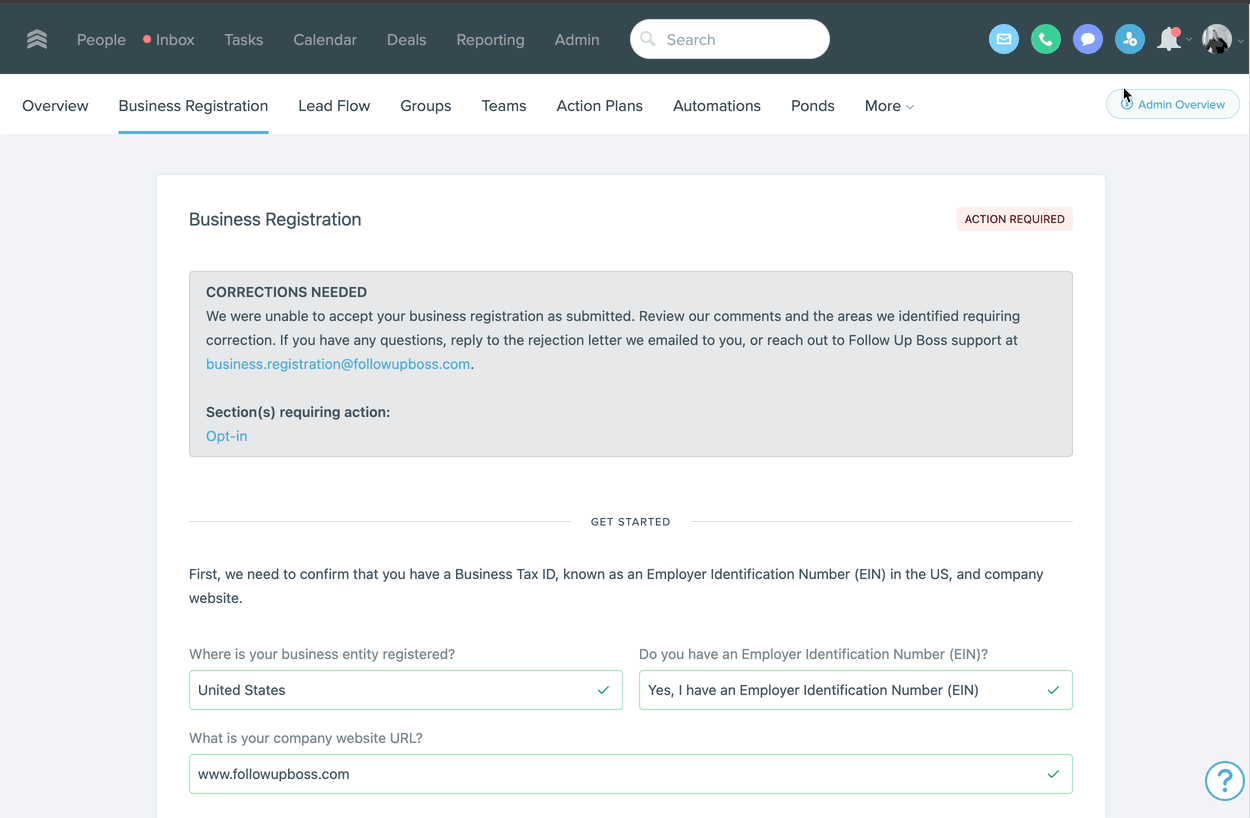Open the business entity country dropdown

tap(406, 690)
